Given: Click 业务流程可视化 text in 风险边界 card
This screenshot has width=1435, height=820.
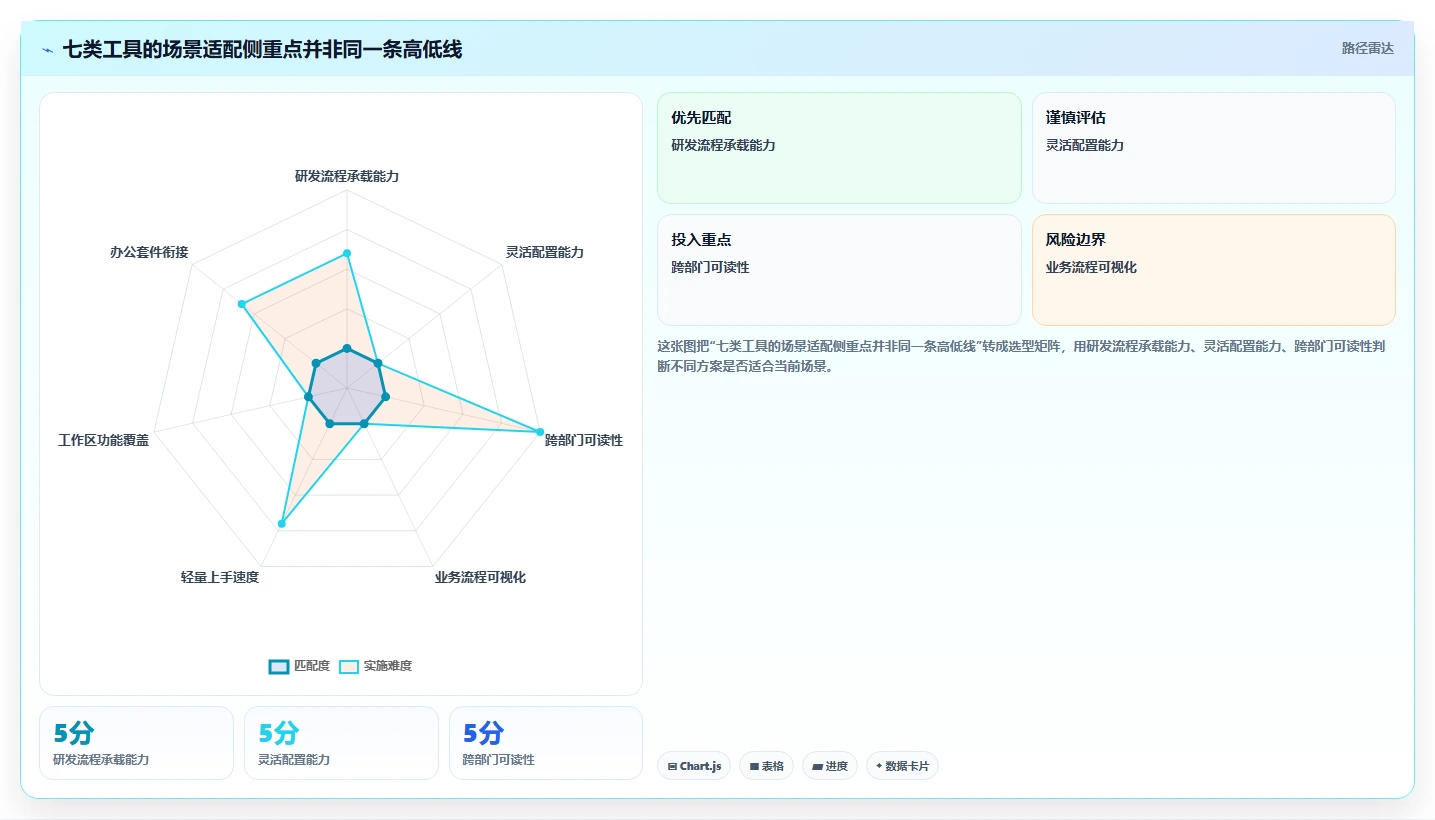Looking at the screenshot, I should pyautogui.click(x=1091, y=267).
